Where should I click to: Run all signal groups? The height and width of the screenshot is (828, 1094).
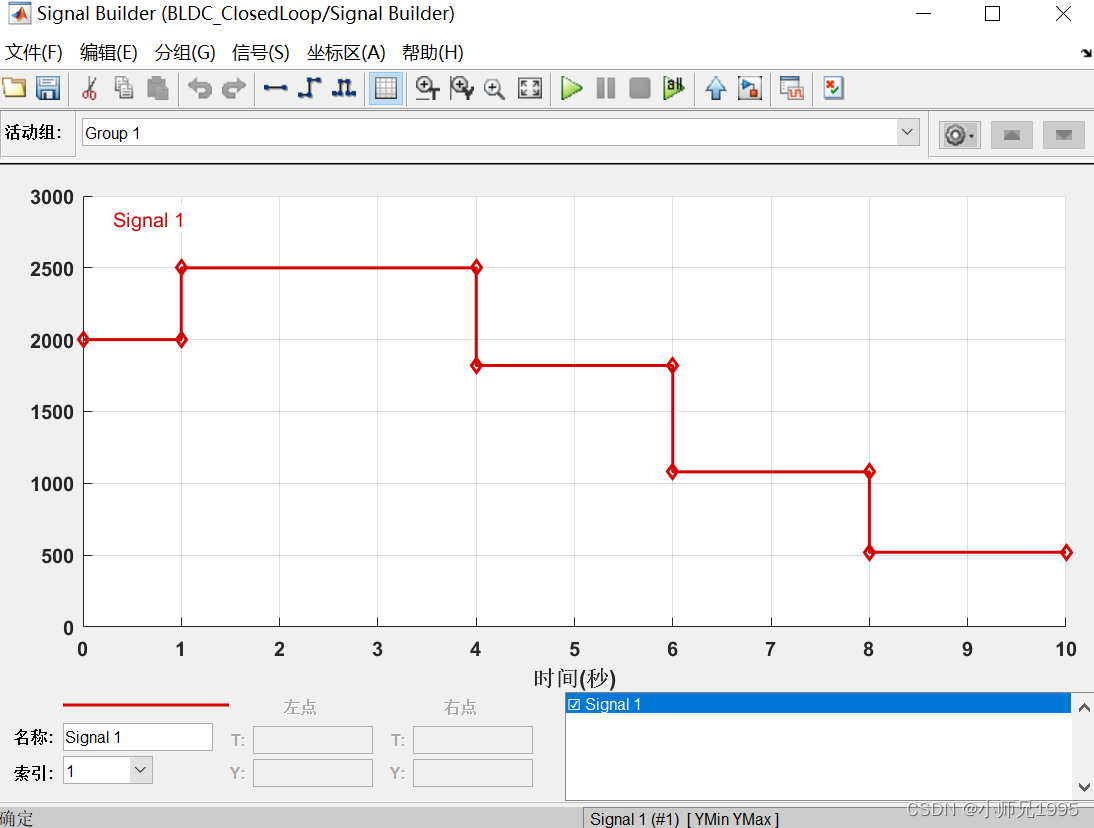pos(674,88)
